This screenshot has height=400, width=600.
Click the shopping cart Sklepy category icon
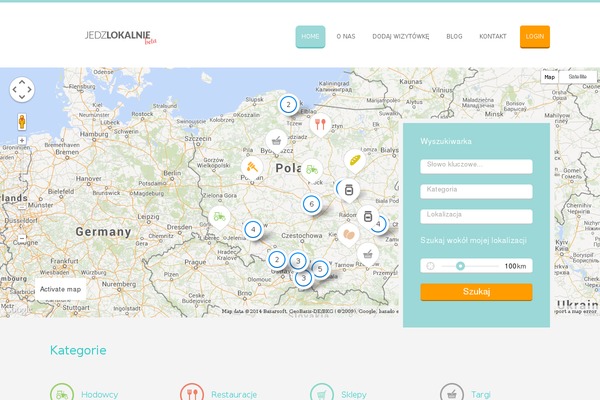(322, 392)
